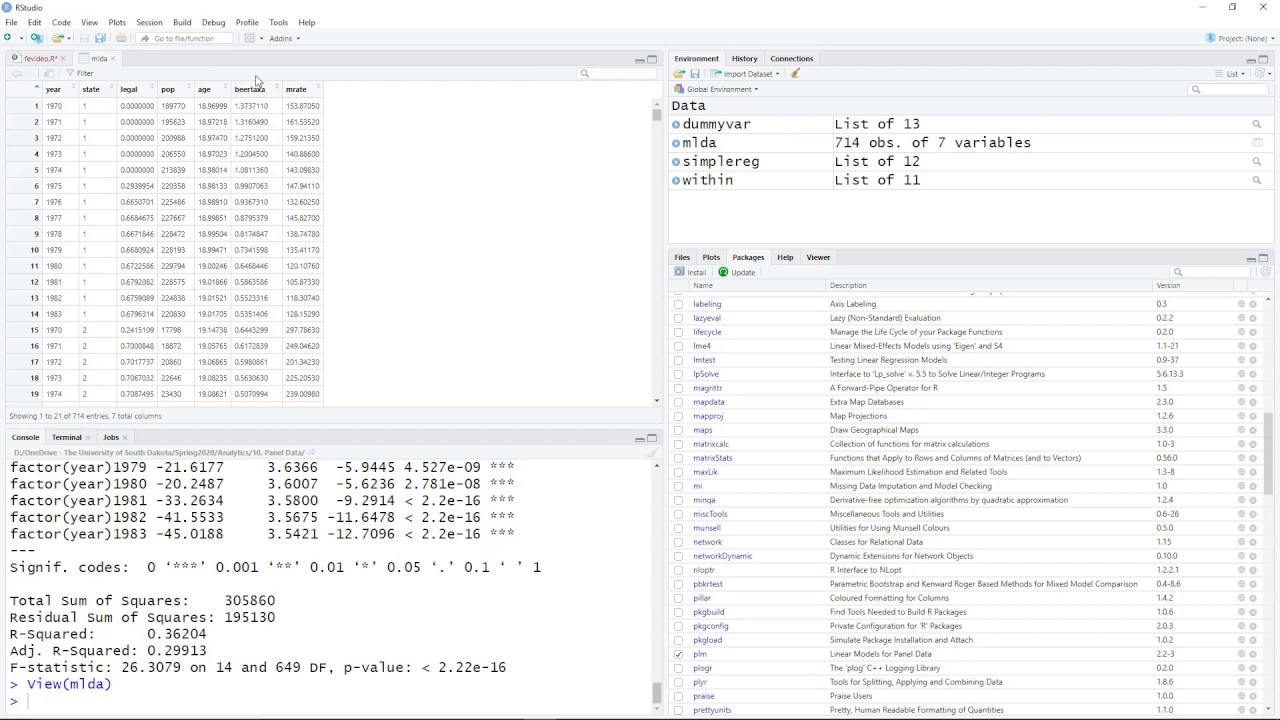Enable the labeling package checkbox
The width and height of the screenshot is (1280, 720).
point(679,304)
